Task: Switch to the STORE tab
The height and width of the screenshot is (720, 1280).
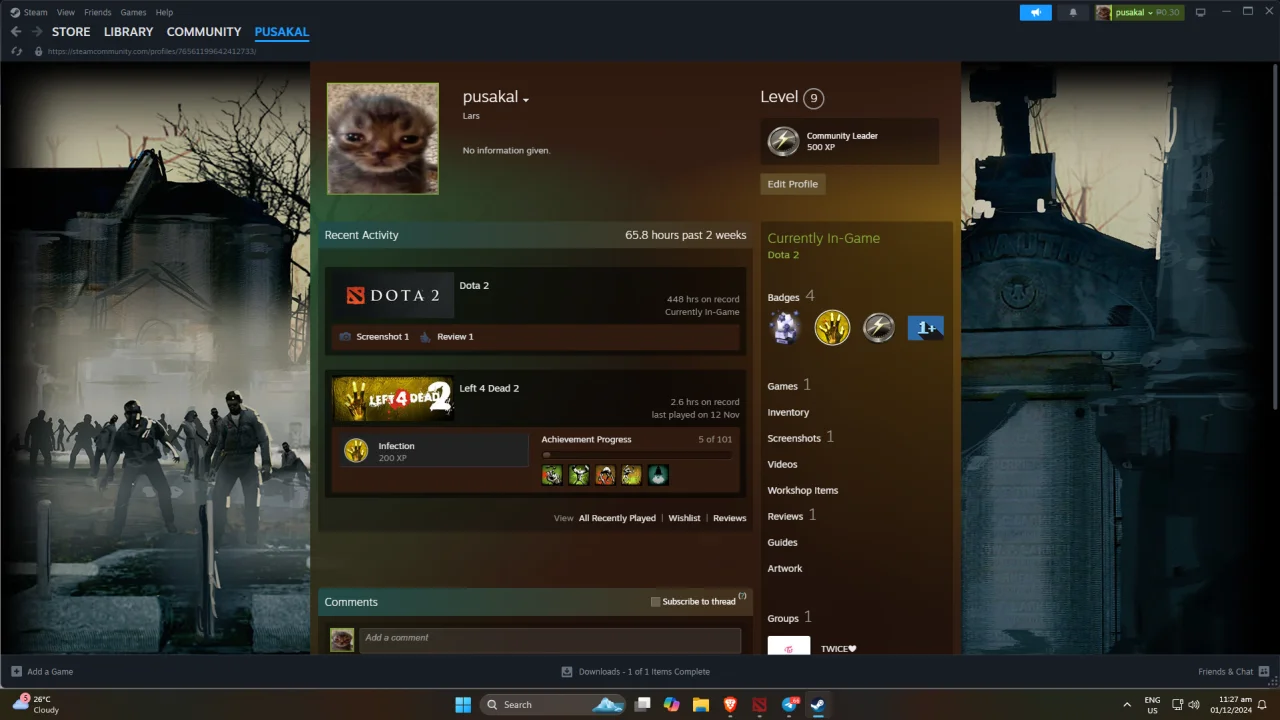Action: click(71, 32)
